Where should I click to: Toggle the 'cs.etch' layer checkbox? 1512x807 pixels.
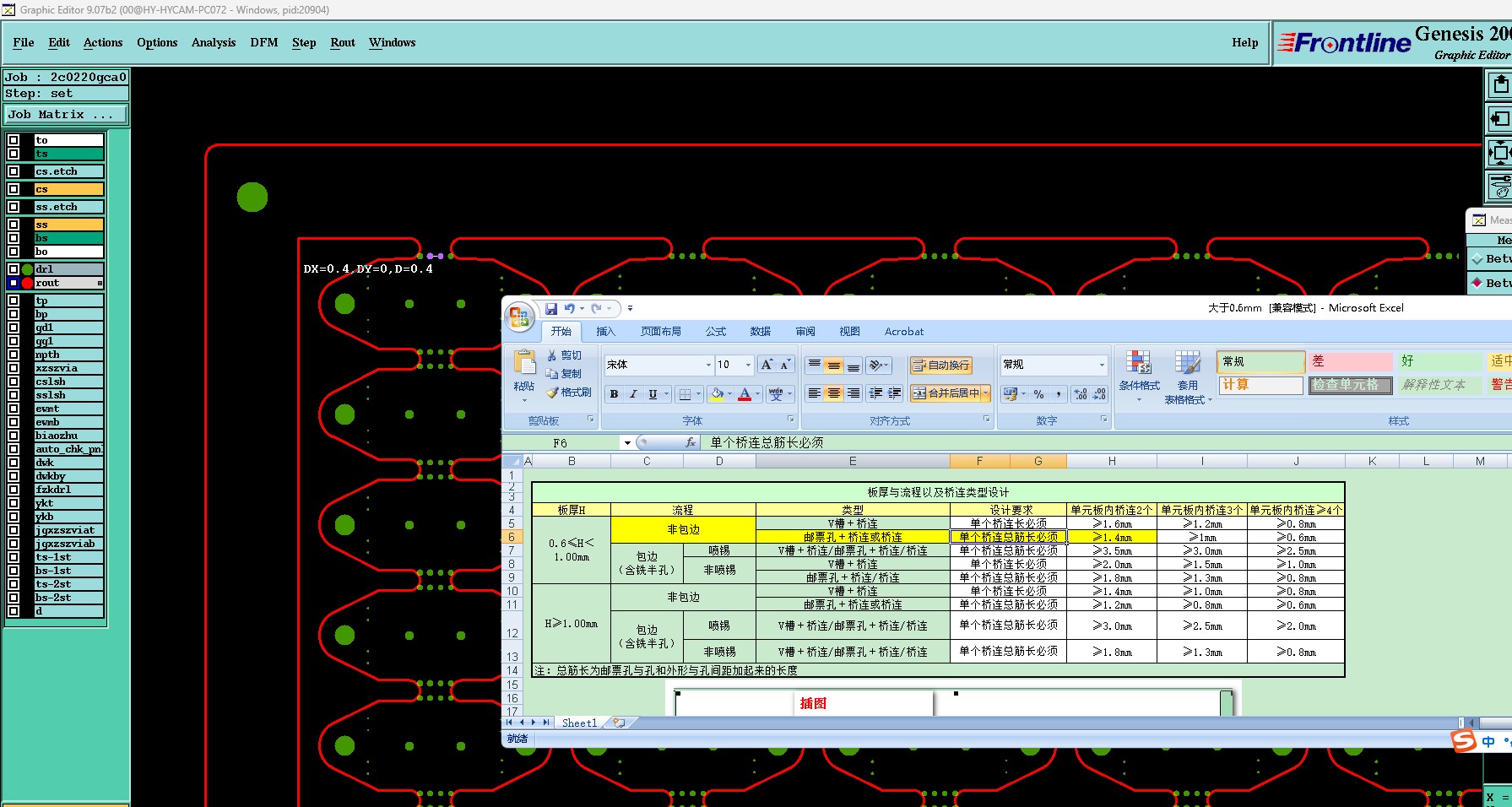pyautogui.click(x=14, y=171)
